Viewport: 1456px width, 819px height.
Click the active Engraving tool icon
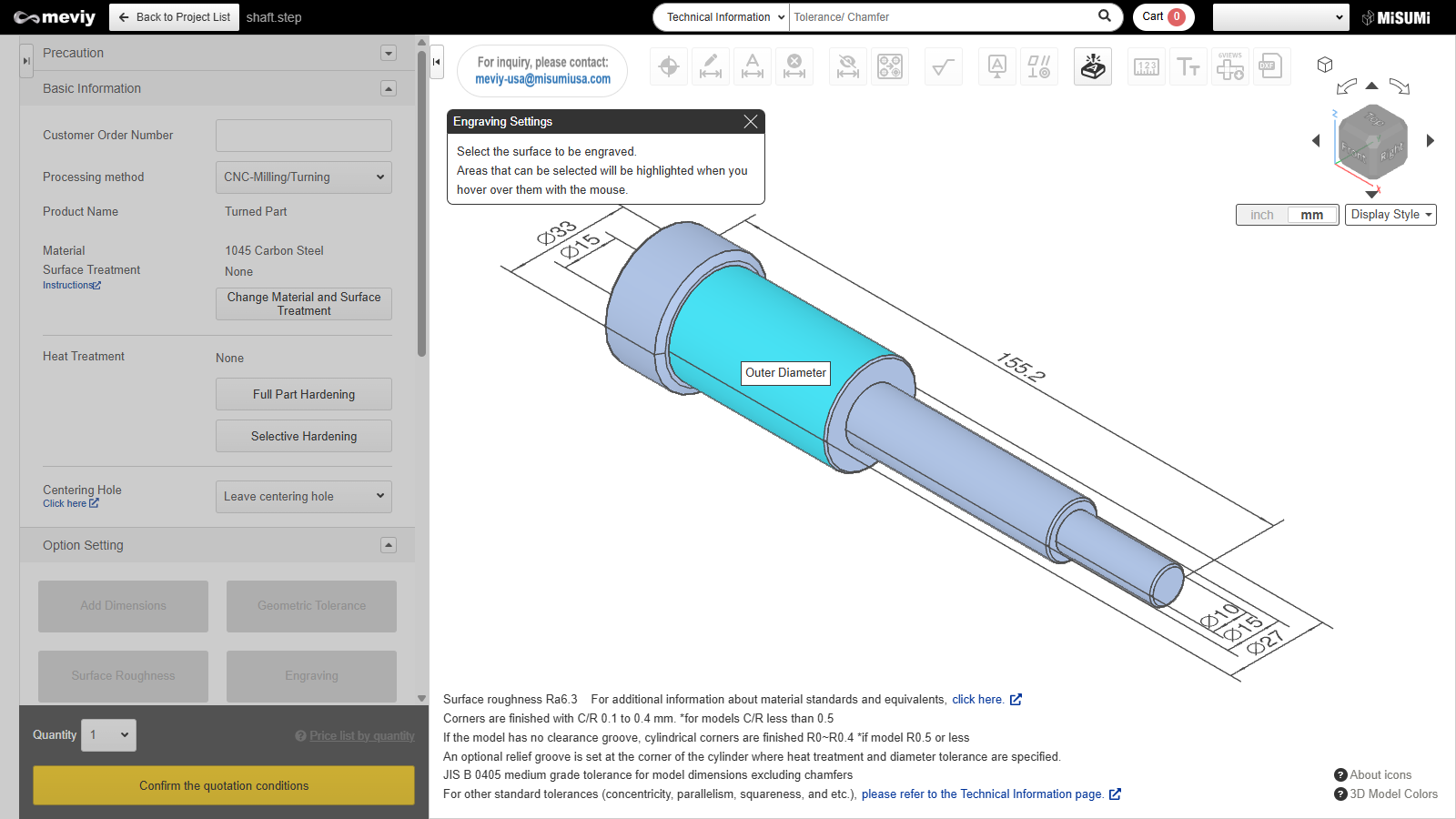point(1092,66)
